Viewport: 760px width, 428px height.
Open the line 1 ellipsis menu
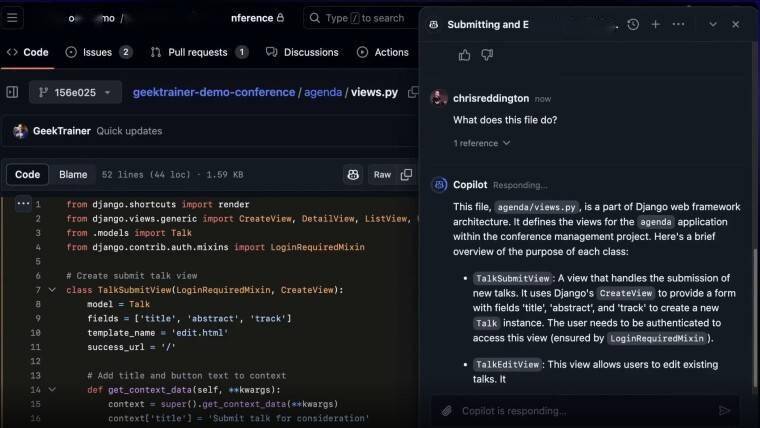(23, 204)
